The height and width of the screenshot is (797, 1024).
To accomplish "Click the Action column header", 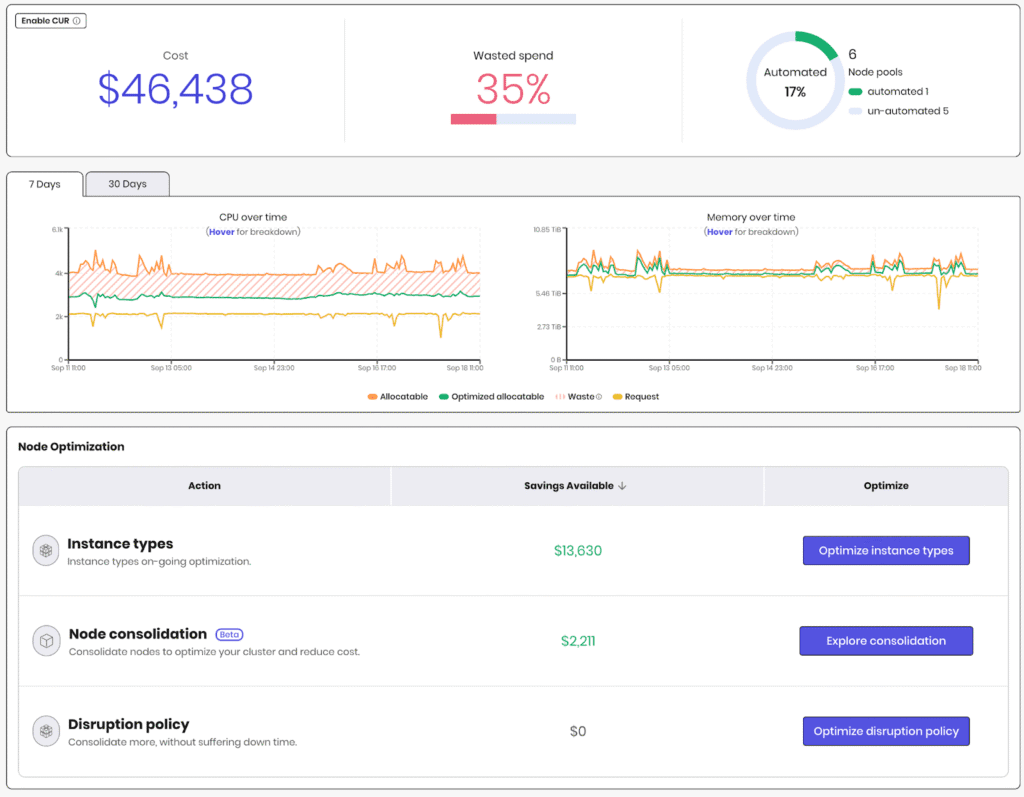I will coord(204,486).
